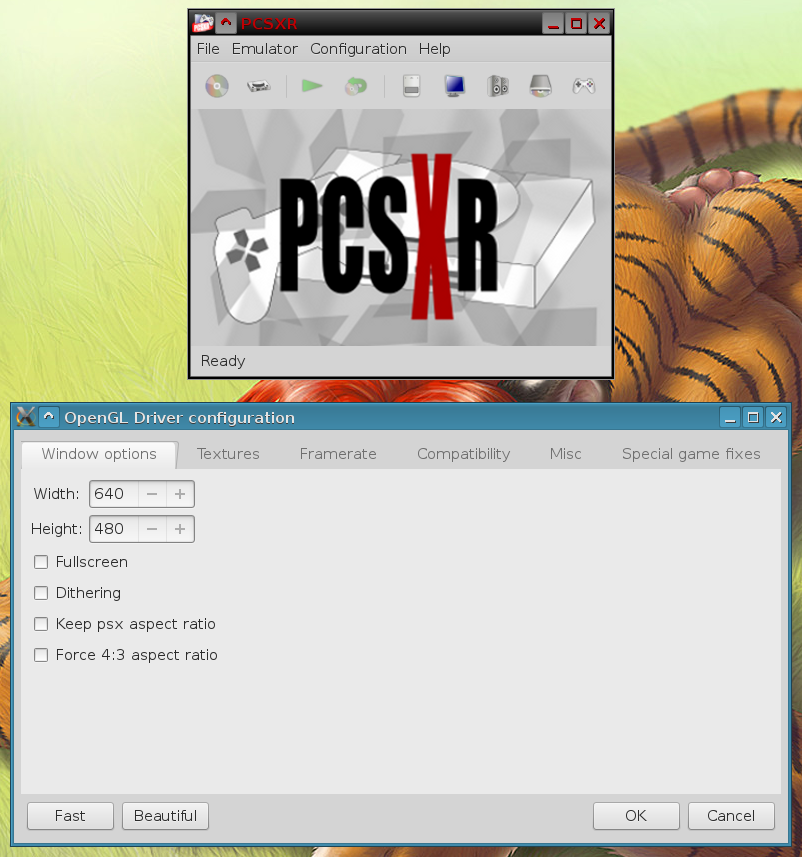Enable Force 4:3 aspect ratio
Screen dimensions: 802x857
(x=41, y=655)
